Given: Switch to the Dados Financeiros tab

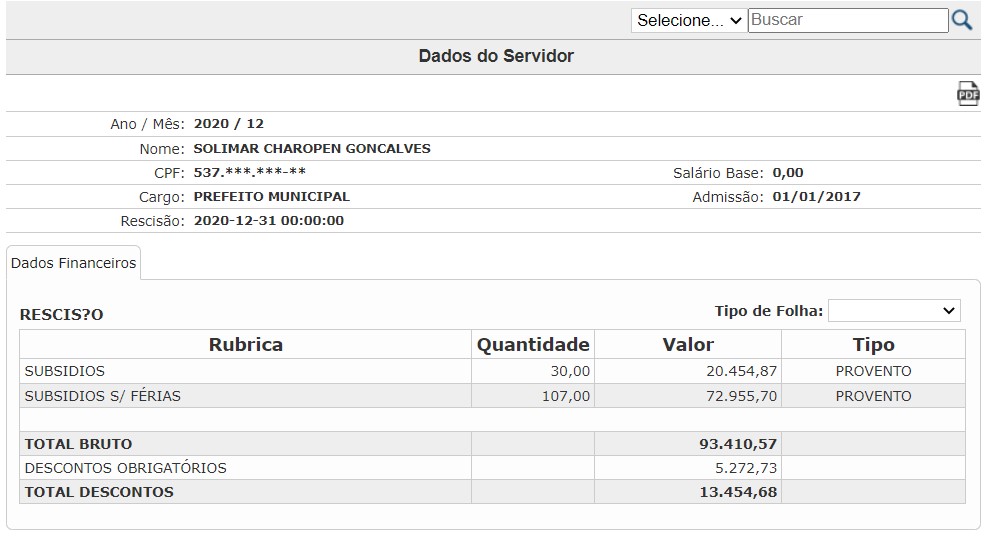Looking at the screenshot, I should coord(73,263).
